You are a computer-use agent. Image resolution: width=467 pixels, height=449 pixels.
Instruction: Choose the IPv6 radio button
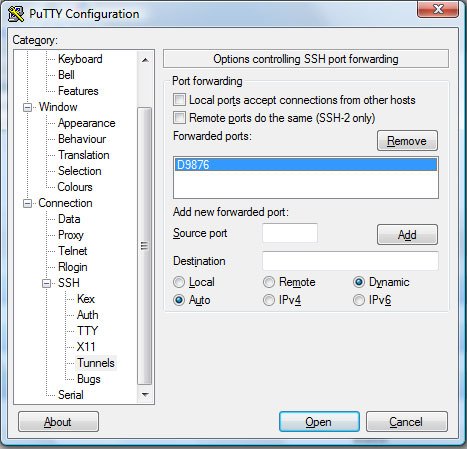point(359,300)
